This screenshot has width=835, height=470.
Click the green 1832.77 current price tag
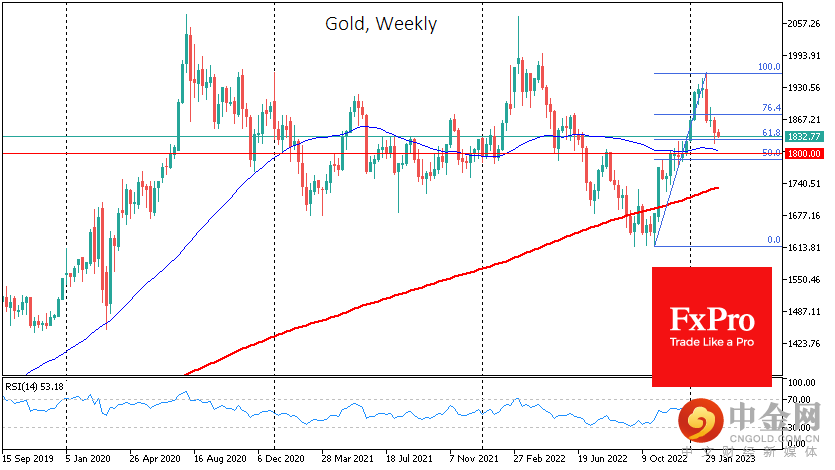click(803, 136)
